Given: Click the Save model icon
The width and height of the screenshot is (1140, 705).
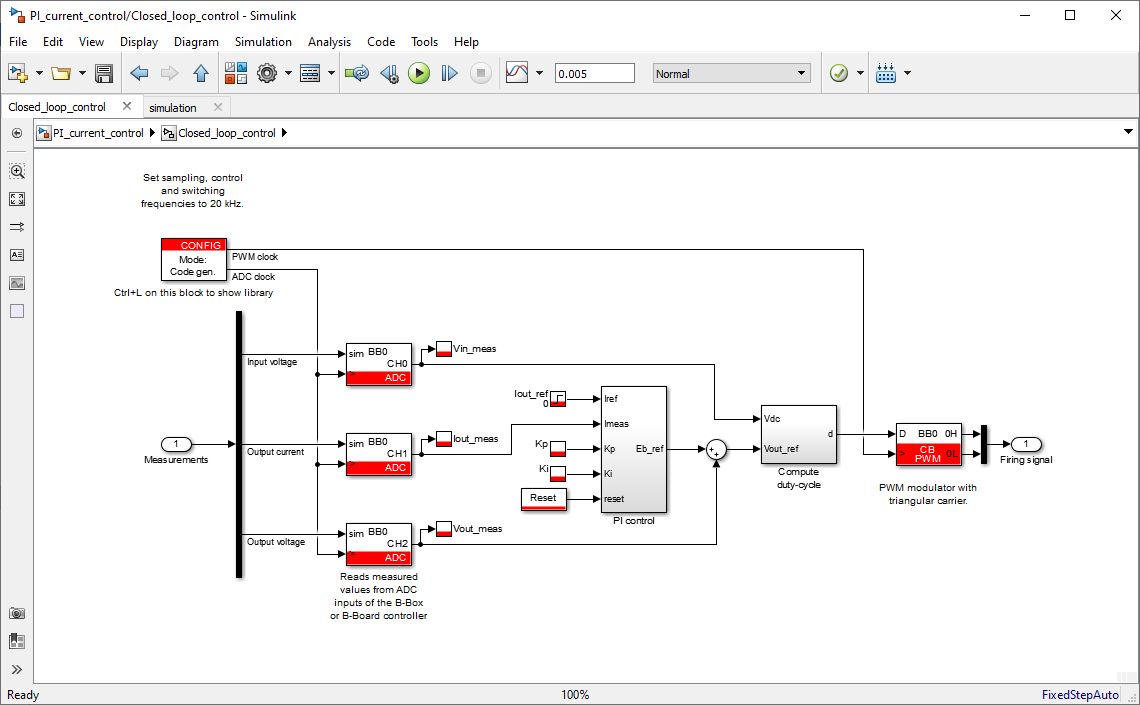Looking at the screenshot, I should click(104, 73).
